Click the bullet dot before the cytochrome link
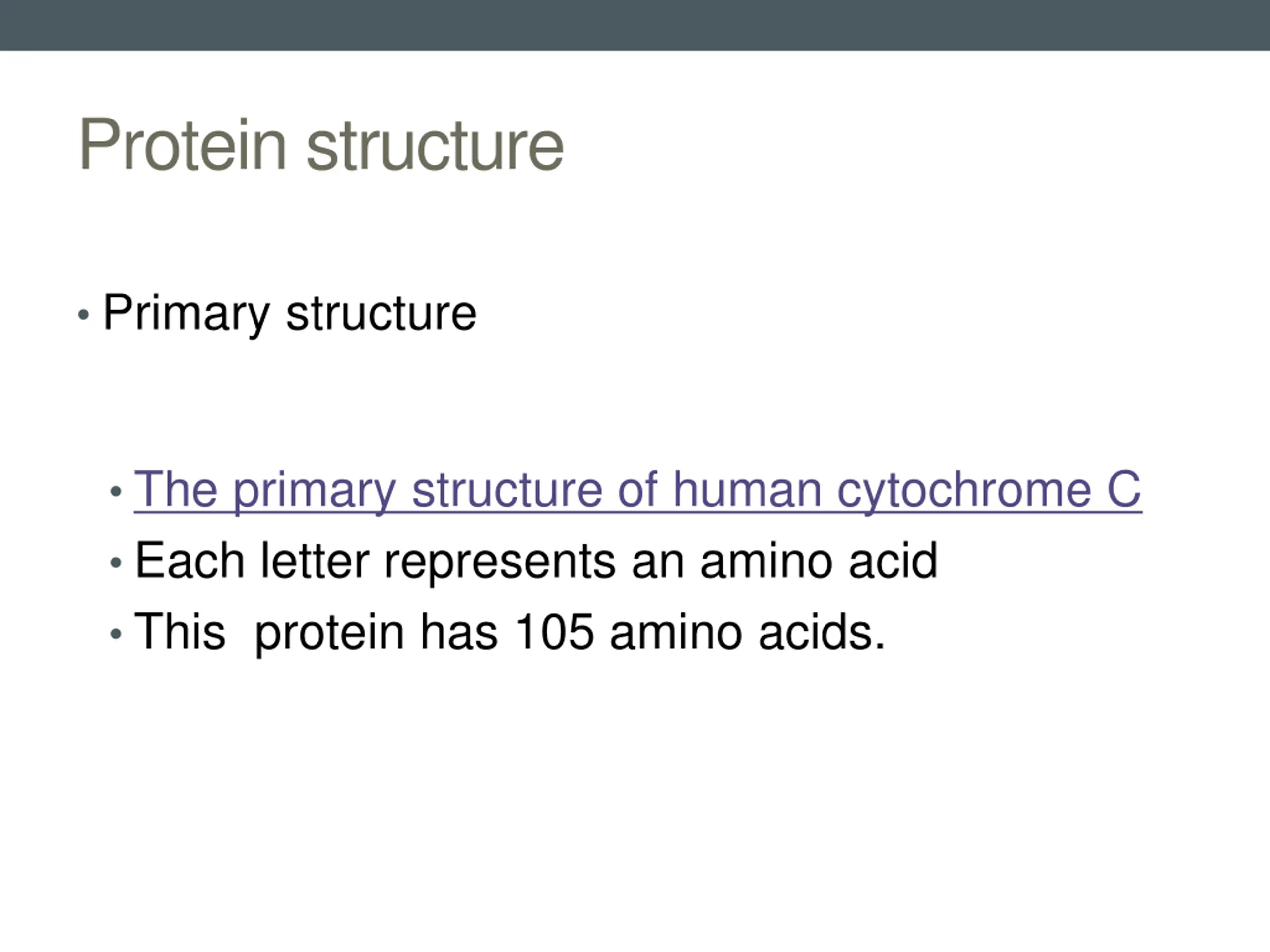The width and height of the screenshot is (1270, 952). click(116, 492)
